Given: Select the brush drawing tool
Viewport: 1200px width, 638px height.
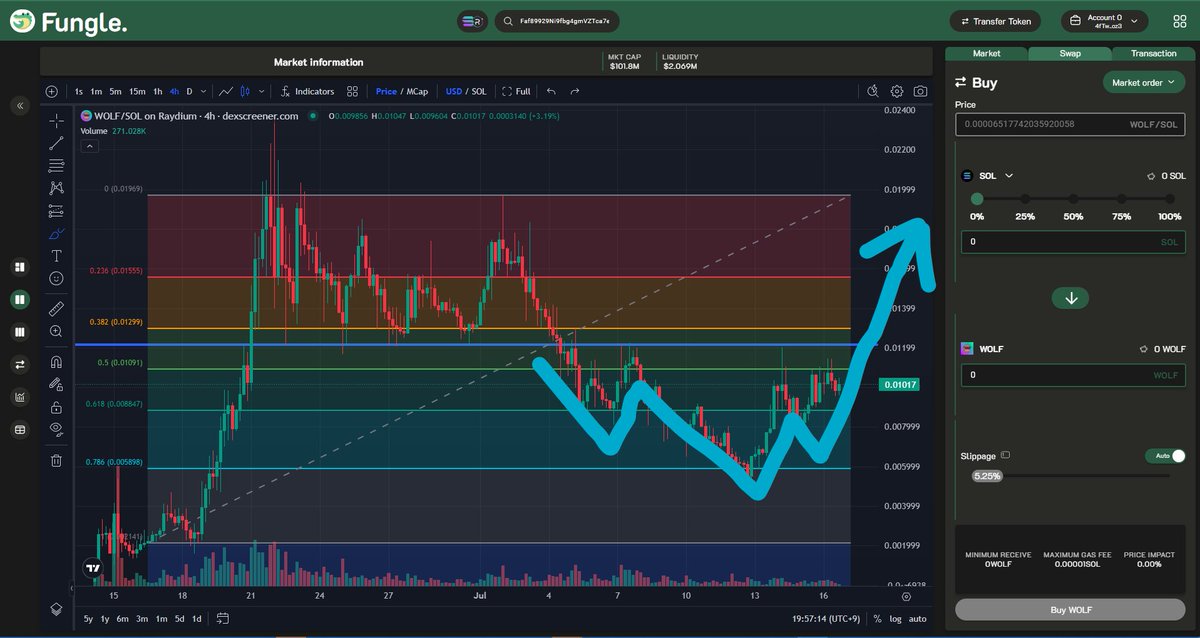Looking at the screenshot, I should pyautogui.click(x=56, y=233).
